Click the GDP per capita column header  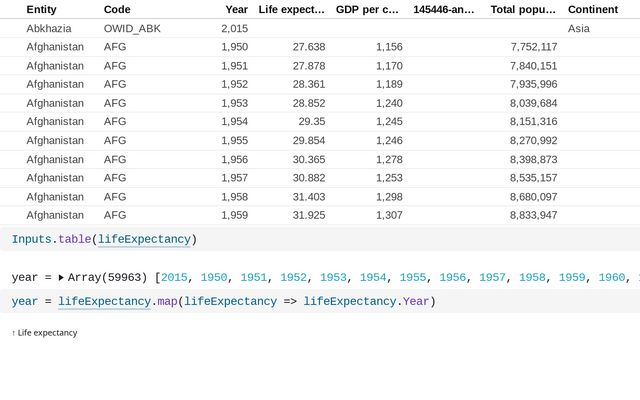pos(368,9)
